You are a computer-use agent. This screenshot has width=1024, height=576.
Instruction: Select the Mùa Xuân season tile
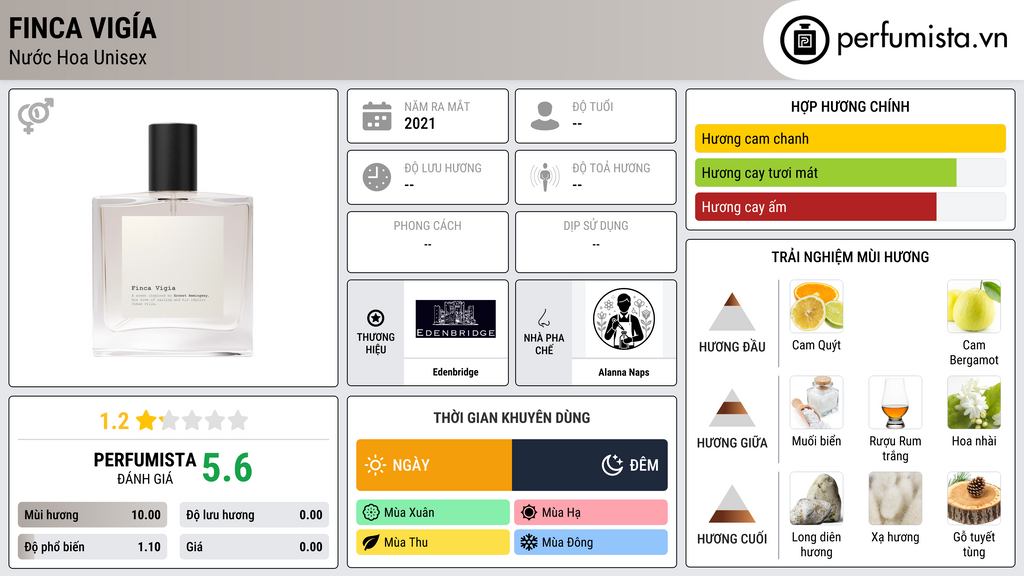pyautogui.click(x=433, y=513)
